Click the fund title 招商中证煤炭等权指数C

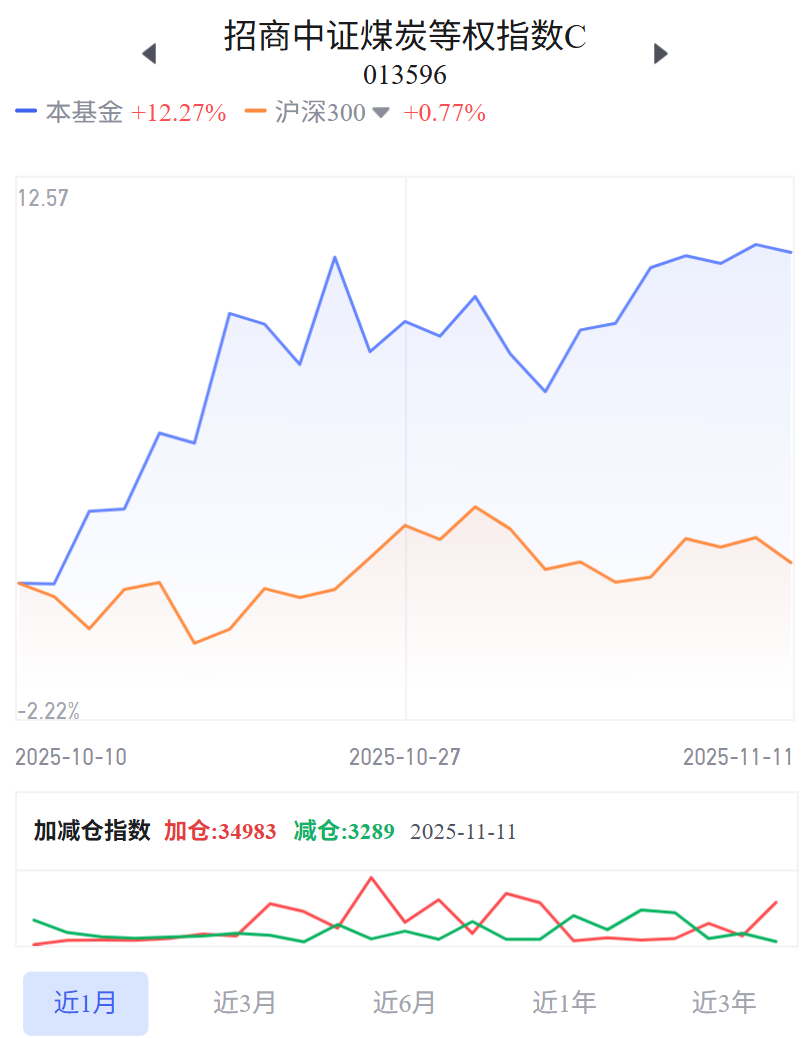[404, 36]
